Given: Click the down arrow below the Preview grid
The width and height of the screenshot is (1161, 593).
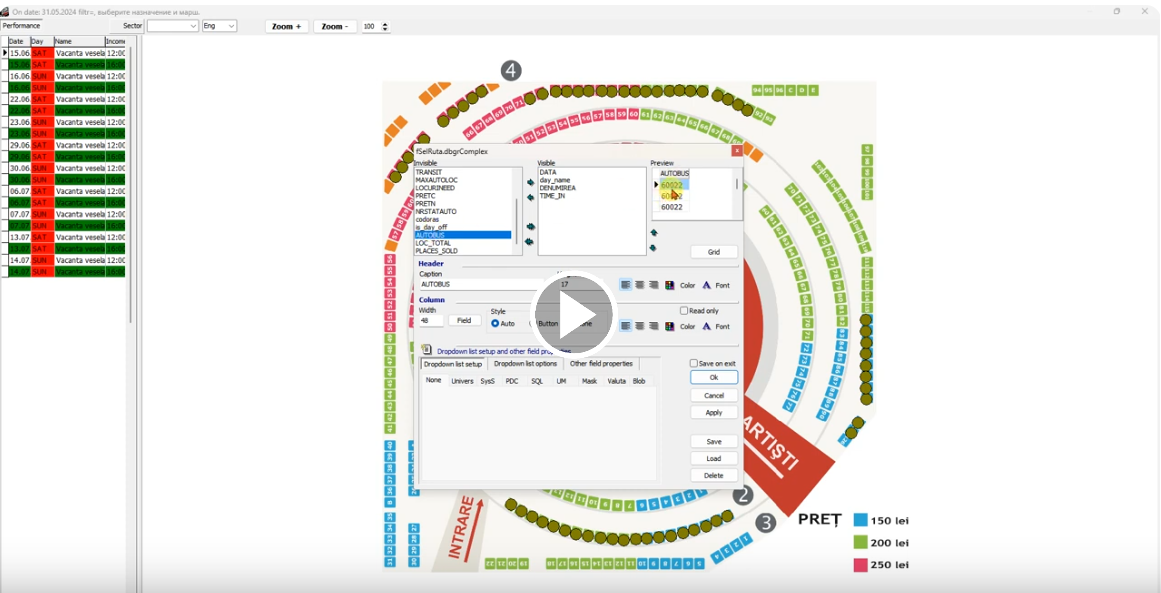Looking at the screenshot, I should point(654,248).
